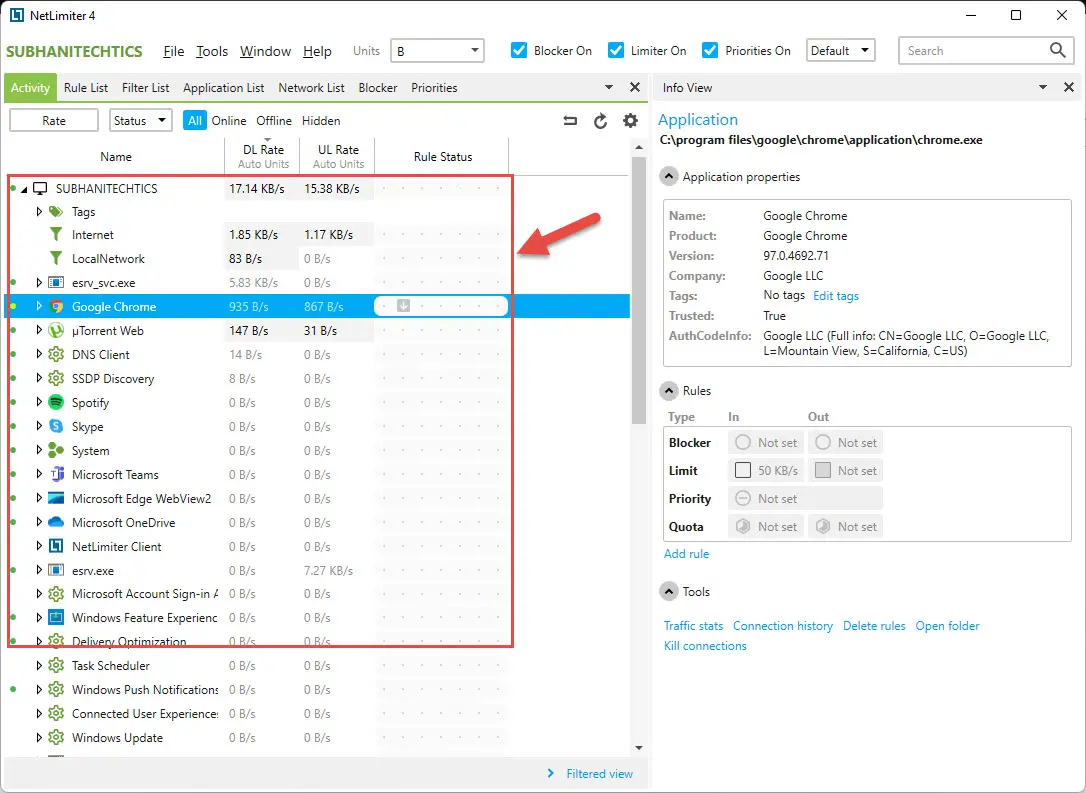Expand the Google Chrome tree row

click(x=39, y=306)
